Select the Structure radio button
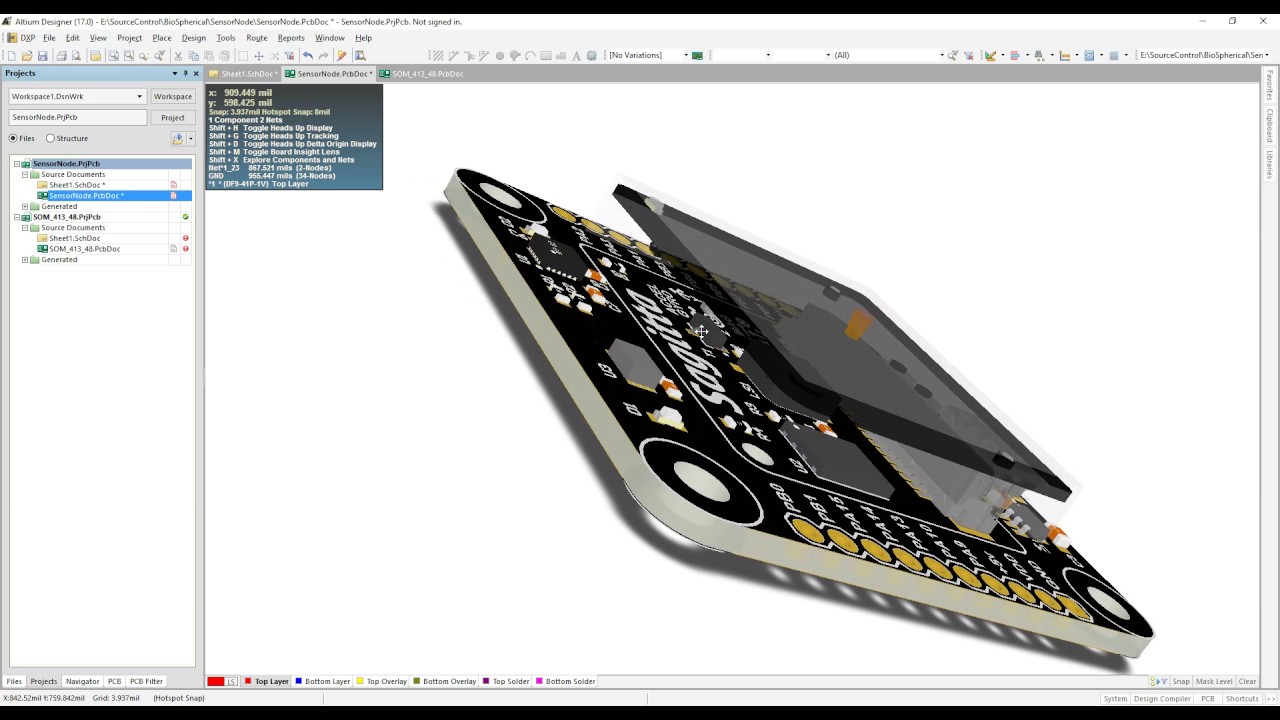The image size is (1280, 720). pos(50,138)
